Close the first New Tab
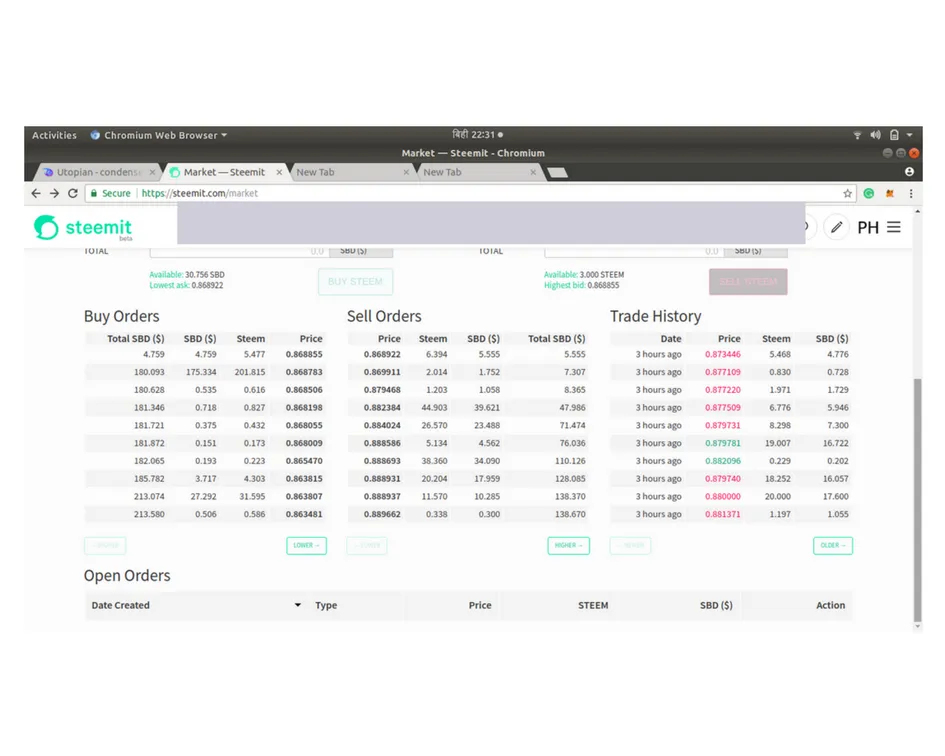This screenshot has height=756, width=945. pyautogui.click(x=406, y=172)
